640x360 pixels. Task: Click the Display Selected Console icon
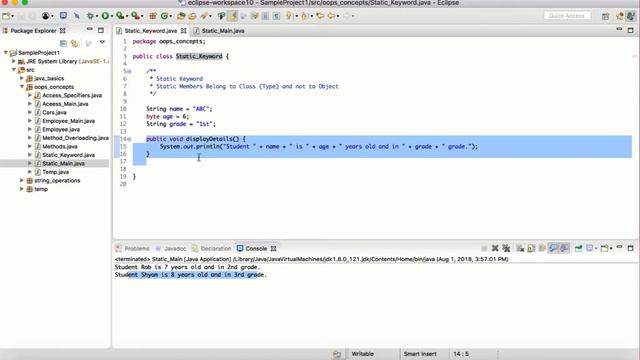(589, 248)
